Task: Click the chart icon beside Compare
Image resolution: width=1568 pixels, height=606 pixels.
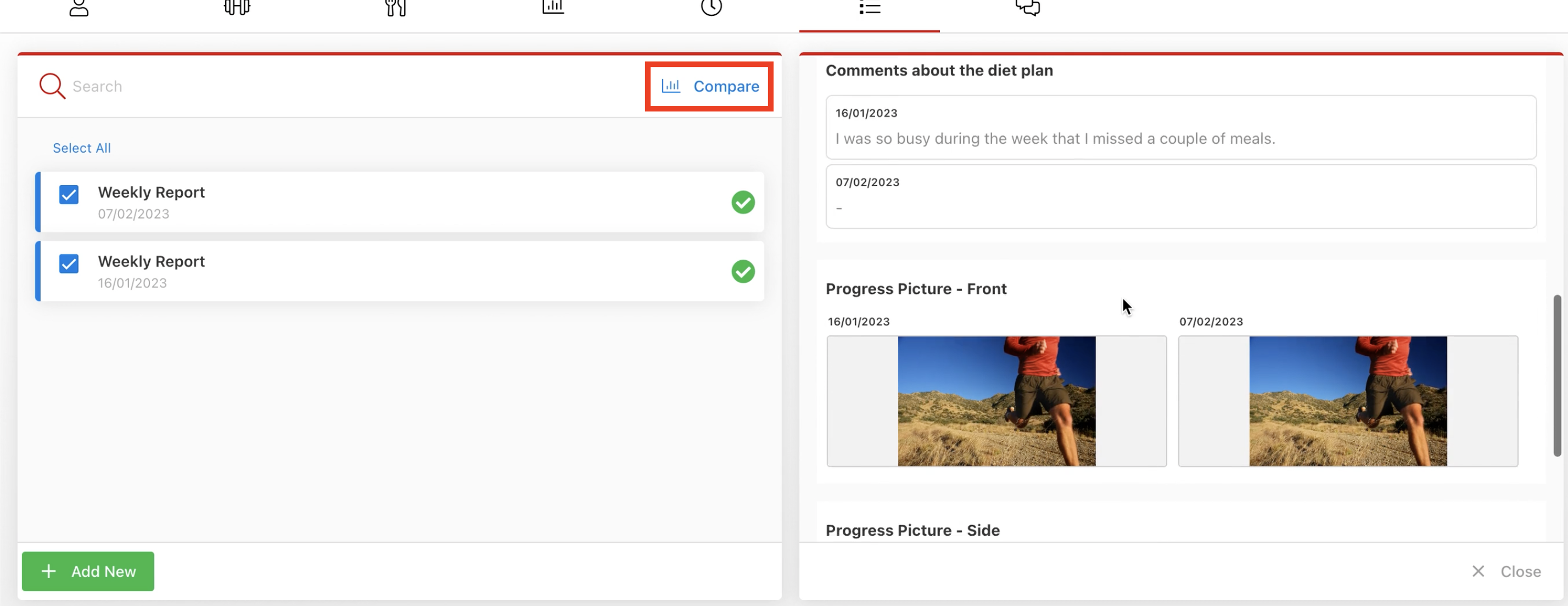Action: click(x=671, y=86)
